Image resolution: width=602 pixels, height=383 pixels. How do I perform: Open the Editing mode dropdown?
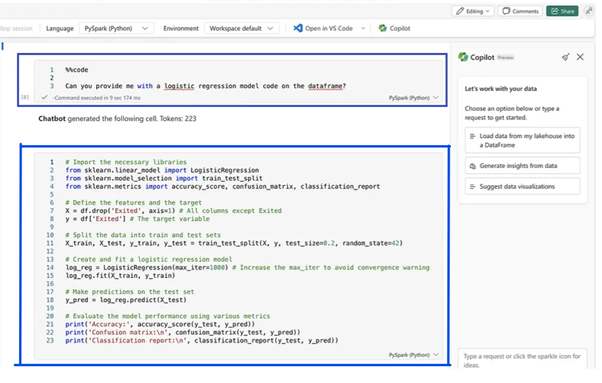click(473, 11)
